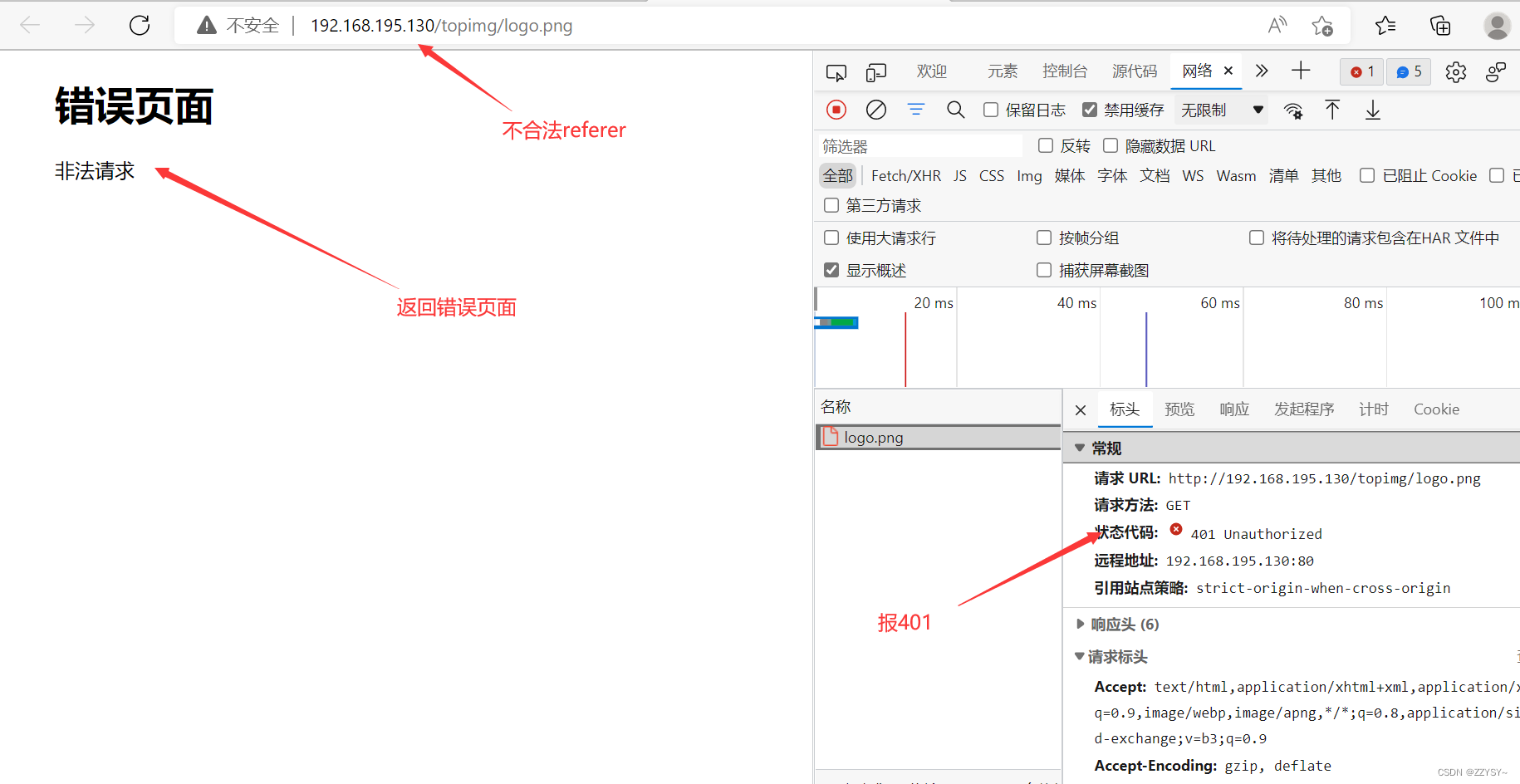Viewport: 1520px width, 784px height.
Task: Switch to the Welcome tab
Action: pos(932,71)
